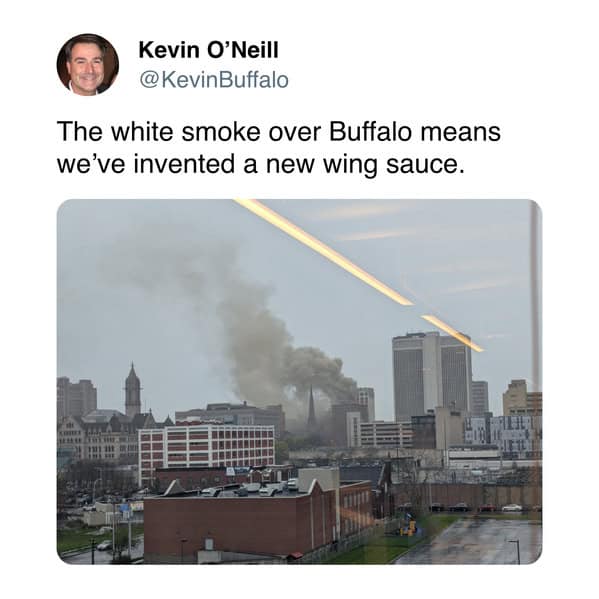
Task: Click the yellow construction vehicle near the grass
Action: pyautogui.click(x=408, y=526)
